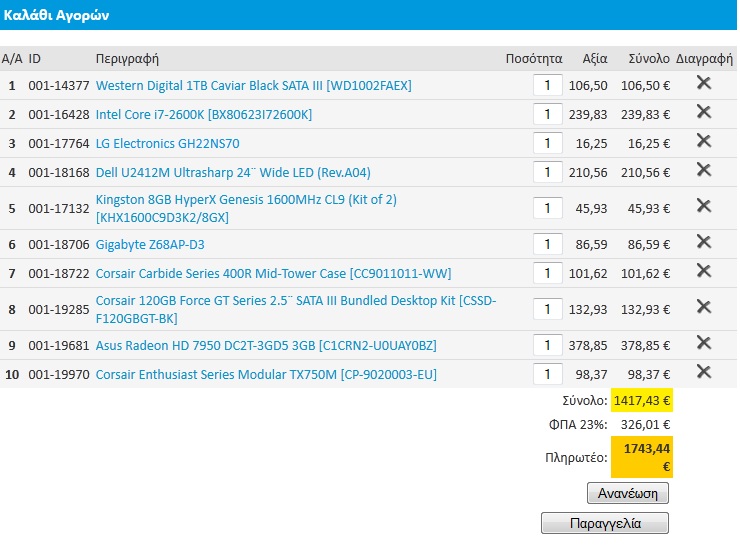Click the Περιγραφή column header

(127, 59)
